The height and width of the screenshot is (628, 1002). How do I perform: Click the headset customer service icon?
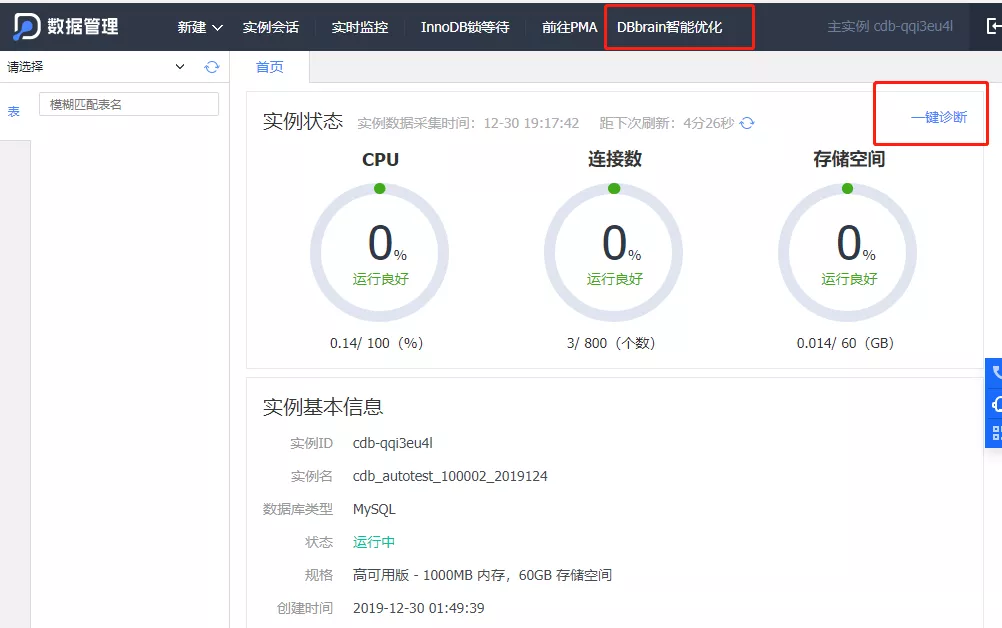995,404
